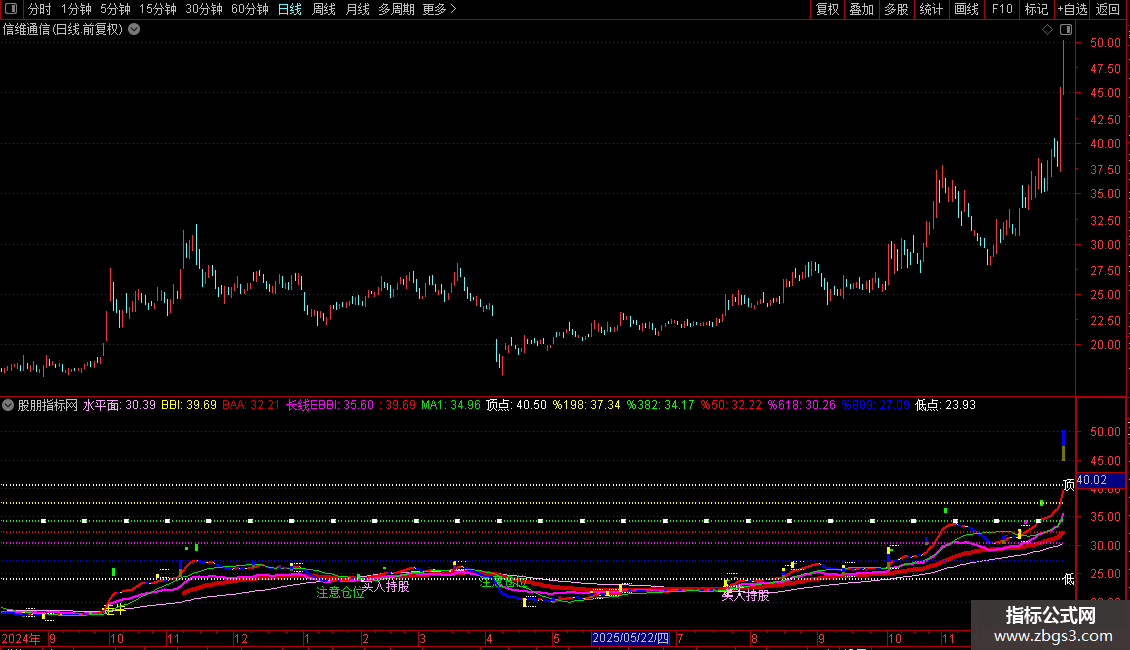
Task: Add stock with +自选 button
Action: click(1071, 9)
